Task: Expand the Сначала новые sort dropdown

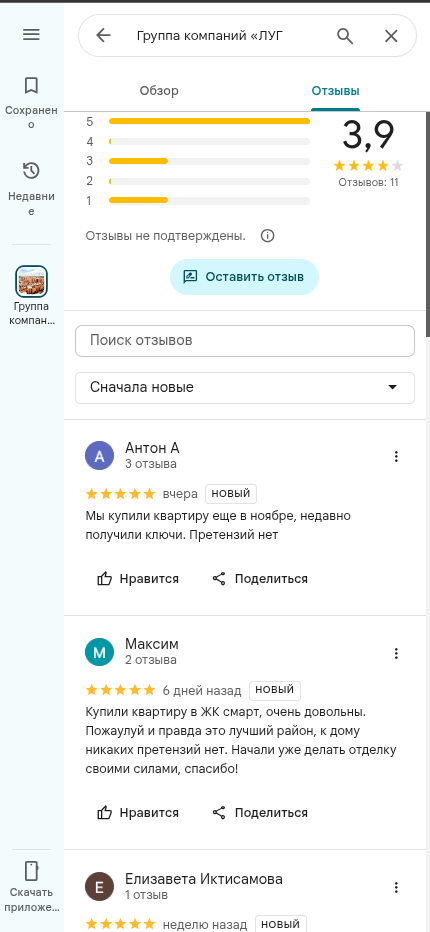Action: coord(244,388)
